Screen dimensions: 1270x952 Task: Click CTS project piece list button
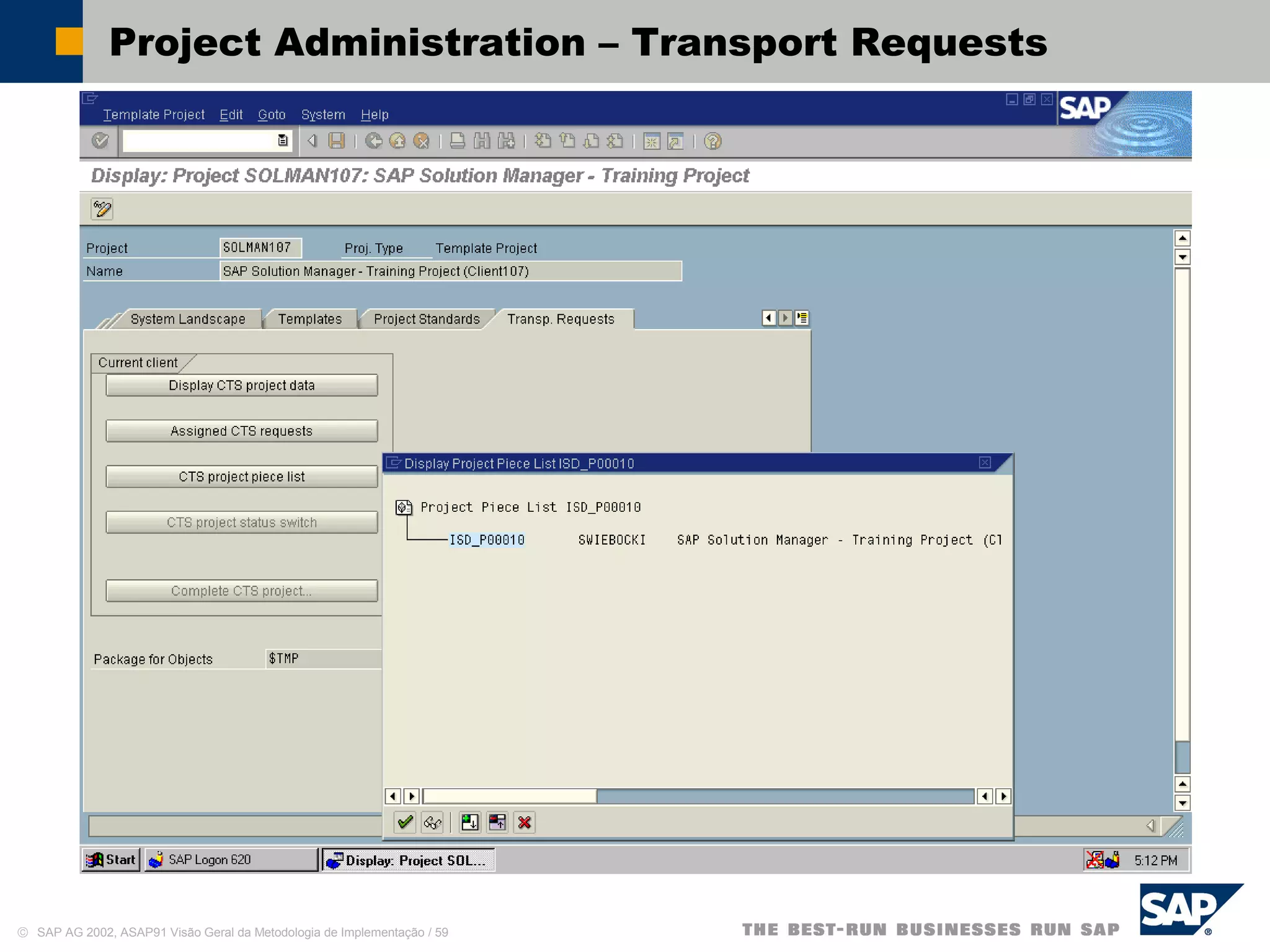coord(242,477)
